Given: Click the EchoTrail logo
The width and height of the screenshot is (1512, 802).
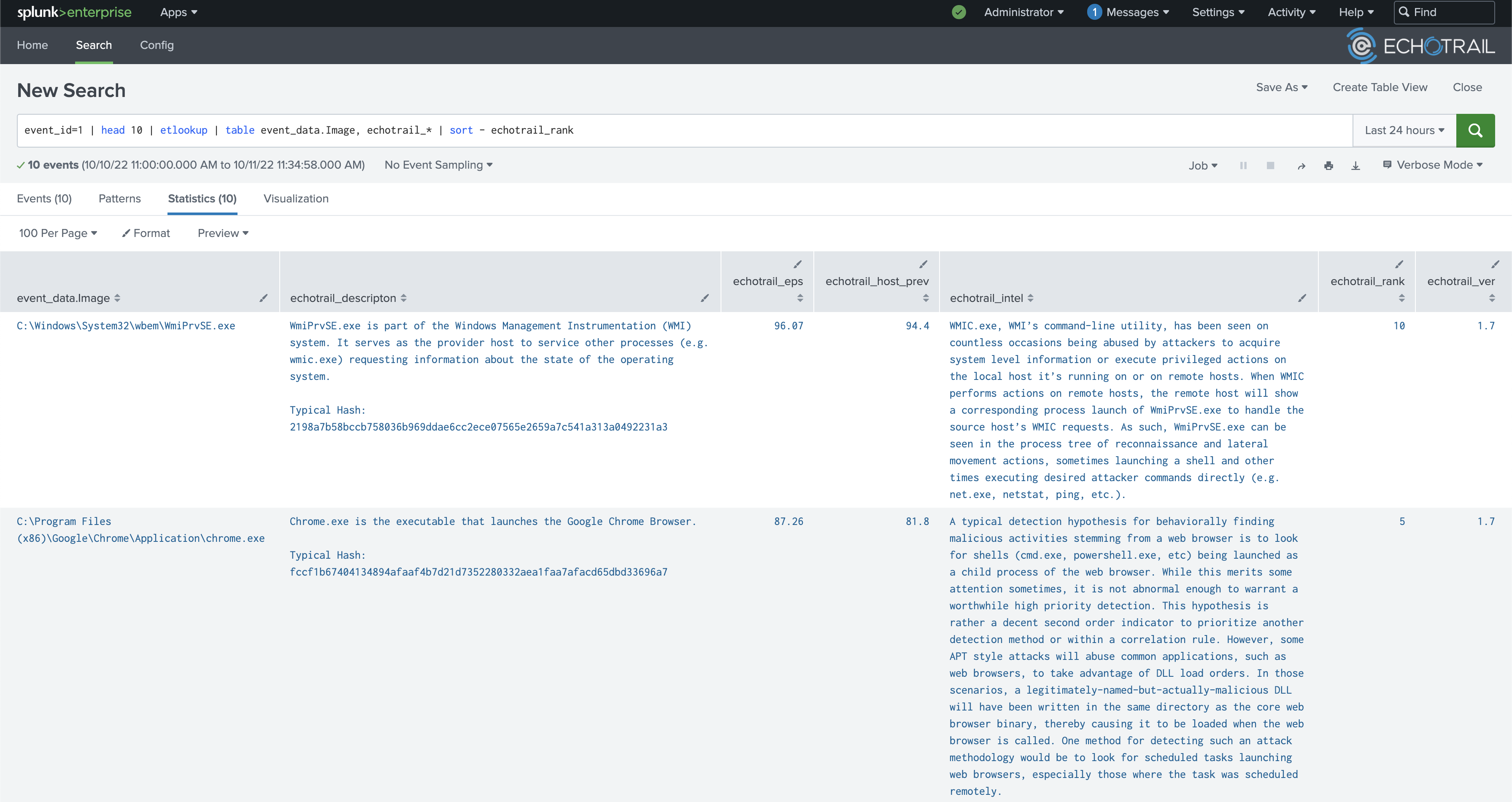Looking at the screenshot, I should [x=1420, y=46].
